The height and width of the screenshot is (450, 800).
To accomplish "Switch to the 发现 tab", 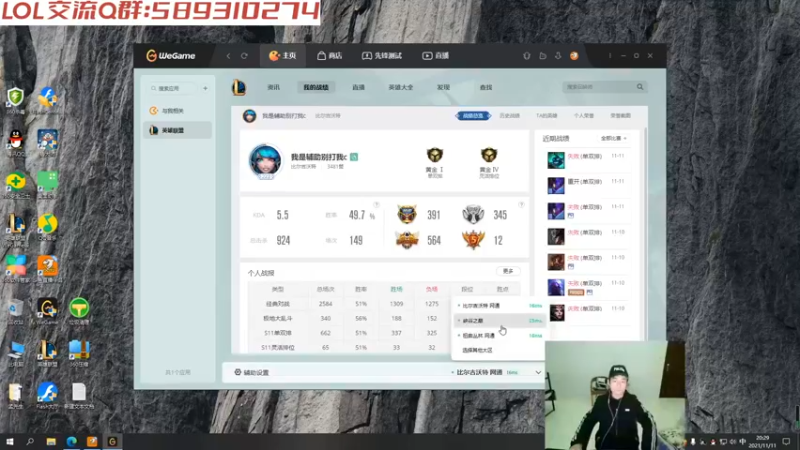I will (443, 87).
